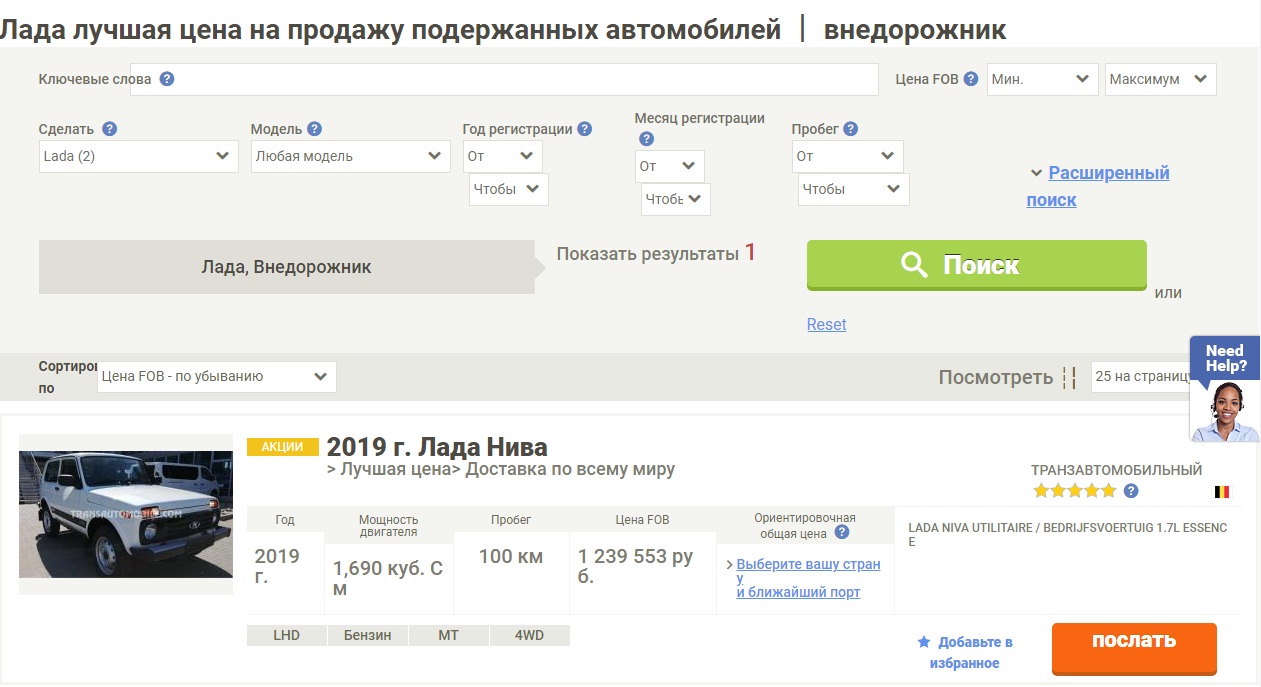Open the Любая модель dropdown
Viewport: 1261px width, 687px height.
351,156
